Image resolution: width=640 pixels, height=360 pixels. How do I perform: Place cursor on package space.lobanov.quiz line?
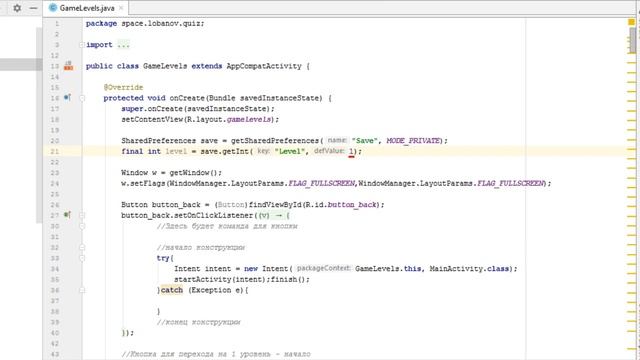click(145, 23)
